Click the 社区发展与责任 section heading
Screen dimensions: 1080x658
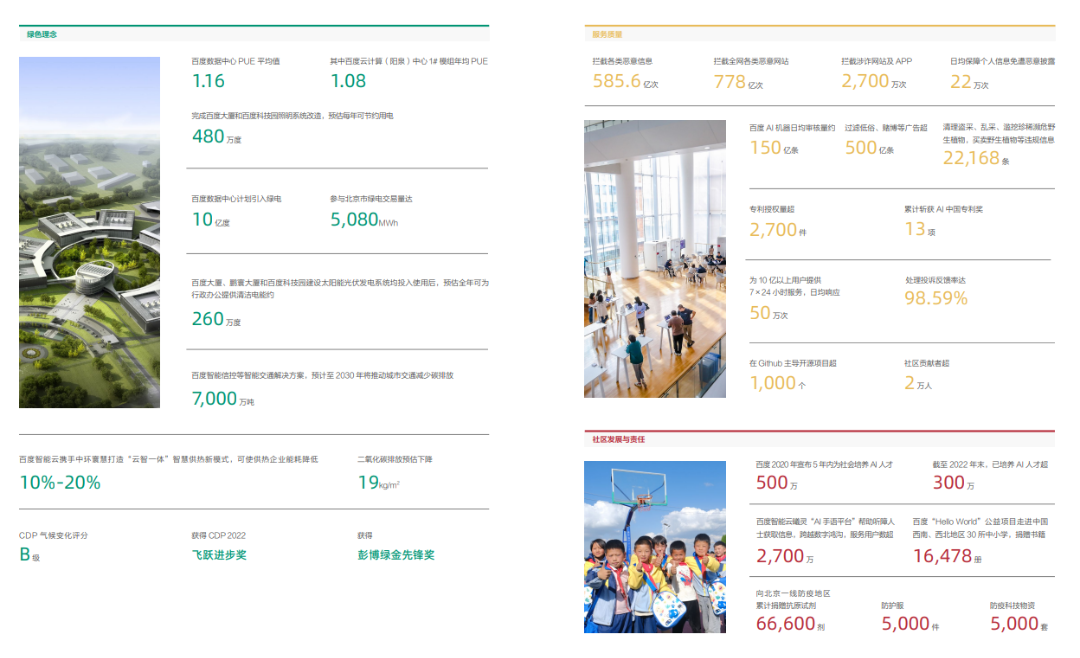click(x=619, y=439)
